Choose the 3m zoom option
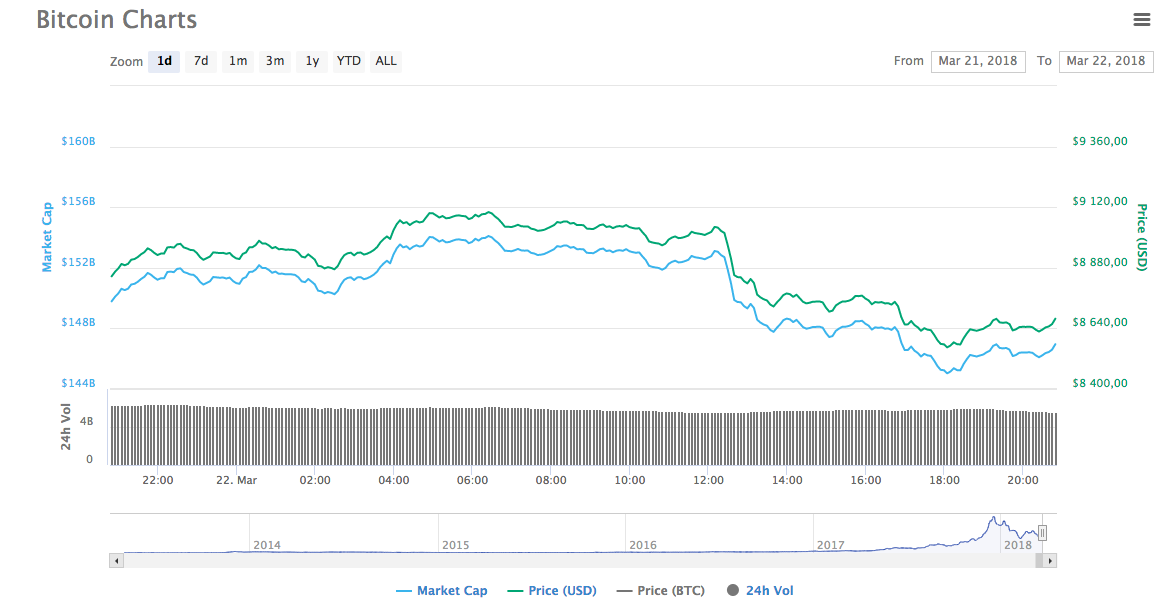Screen dimensions: 1172x605 tap(274, 61)
